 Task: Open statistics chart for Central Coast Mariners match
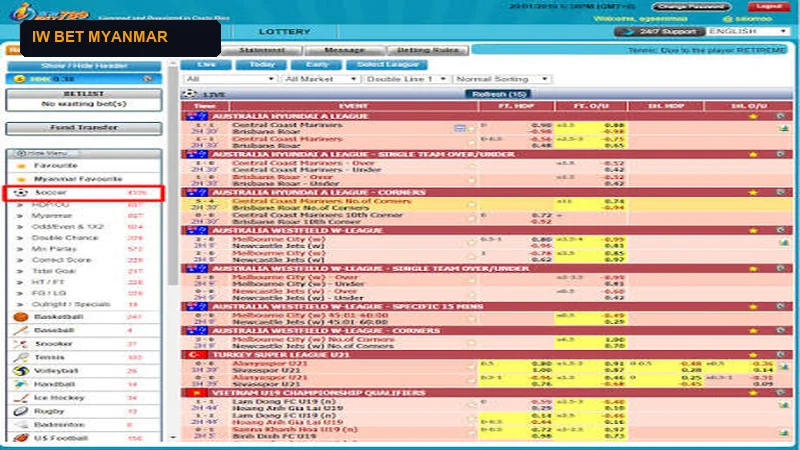[x=784, y=129]
